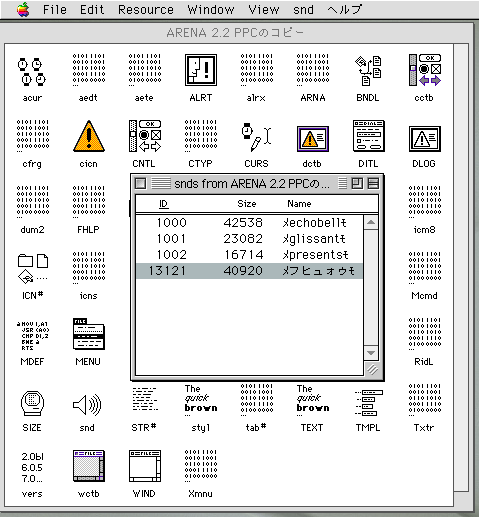
Task: Select the CURS cursor resource icon
Action: pyautogui.click(x=256, y=137)
